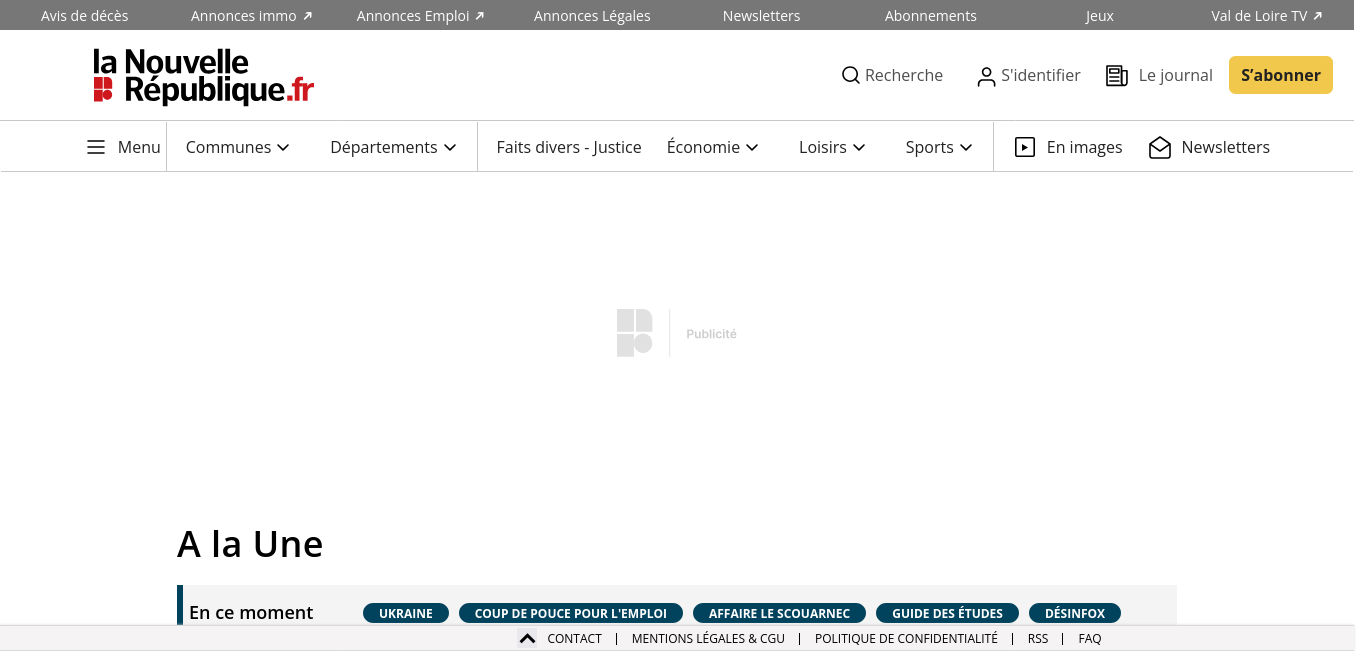Select the DÉSINFOX topic tag
Image resolution: width=1366 pixels, height=651 pixels.
tap(1075, 613)
